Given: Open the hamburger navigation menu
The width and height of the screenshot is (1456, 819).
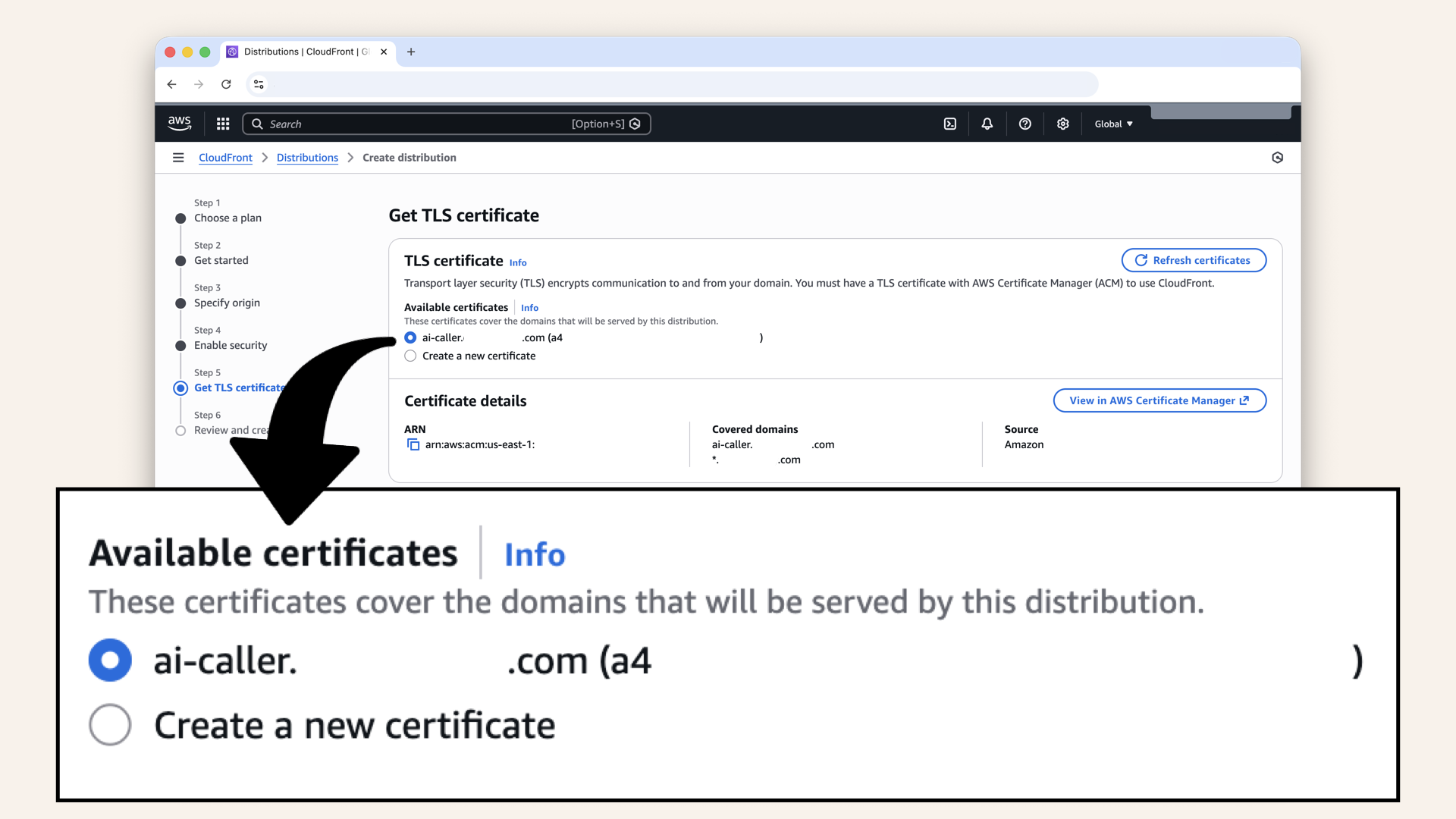Looking at the screenshot, I should [x=178, y=157].
